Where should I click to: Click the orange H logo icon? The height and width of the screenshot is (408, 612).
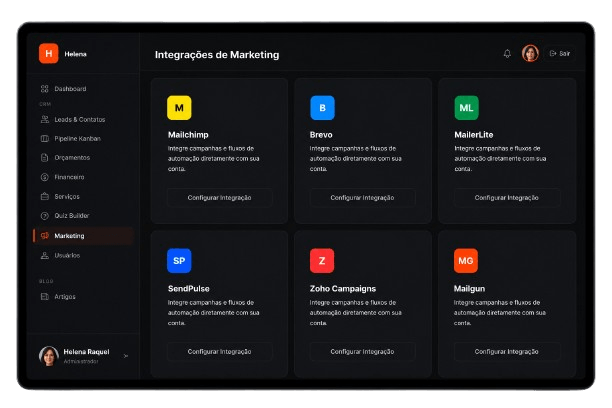point(48,53)
